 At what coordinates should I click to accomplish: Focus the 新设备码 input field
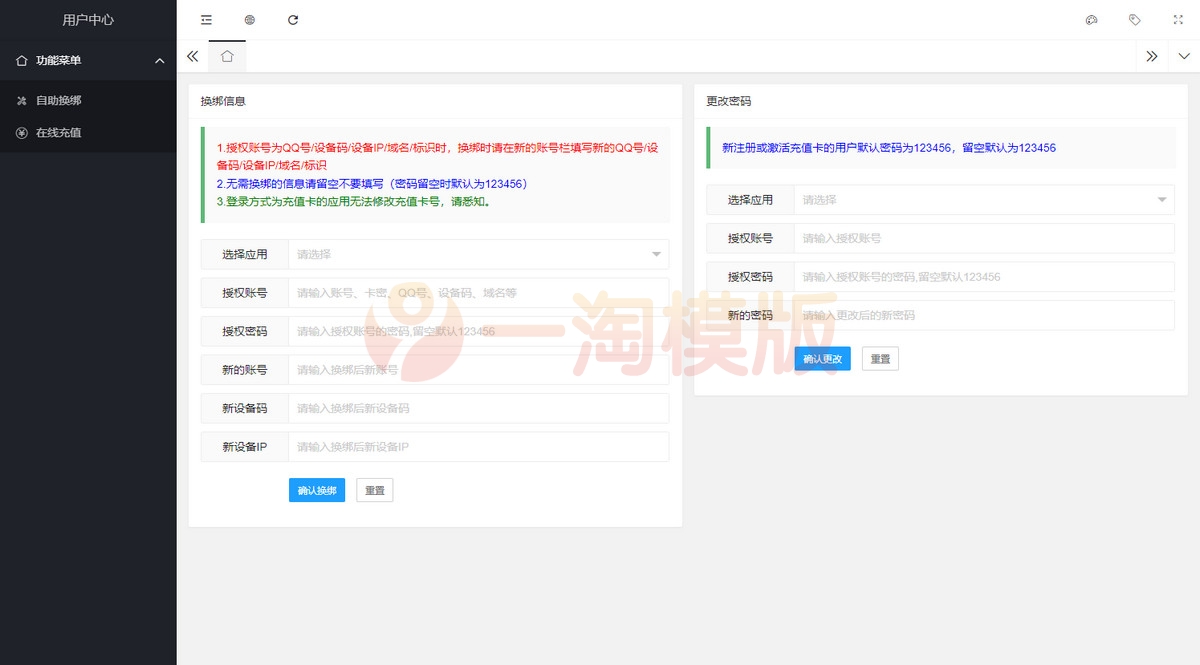tap(479, 408)
